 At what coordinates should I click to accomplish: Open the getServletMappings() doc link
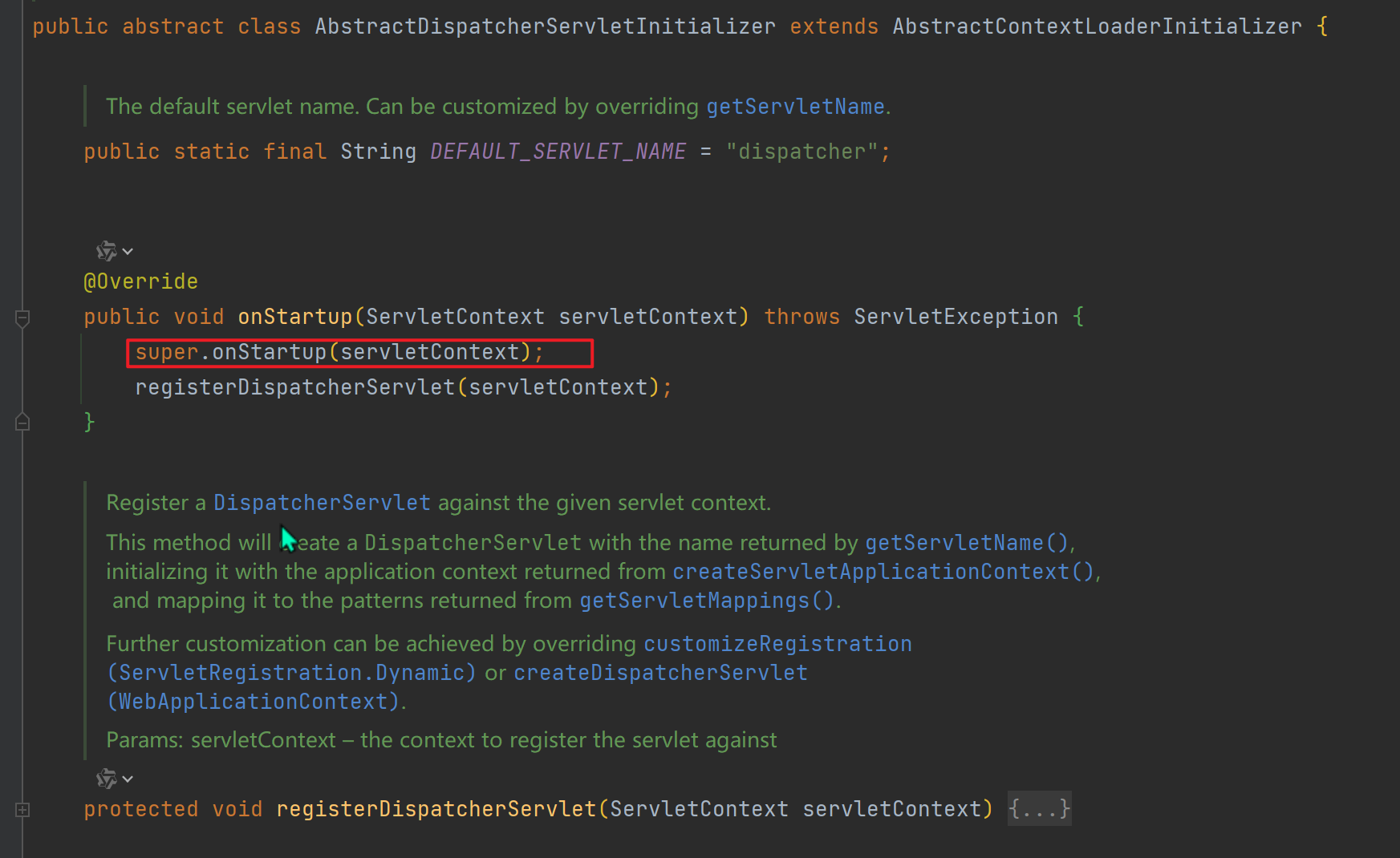point(707,601)
